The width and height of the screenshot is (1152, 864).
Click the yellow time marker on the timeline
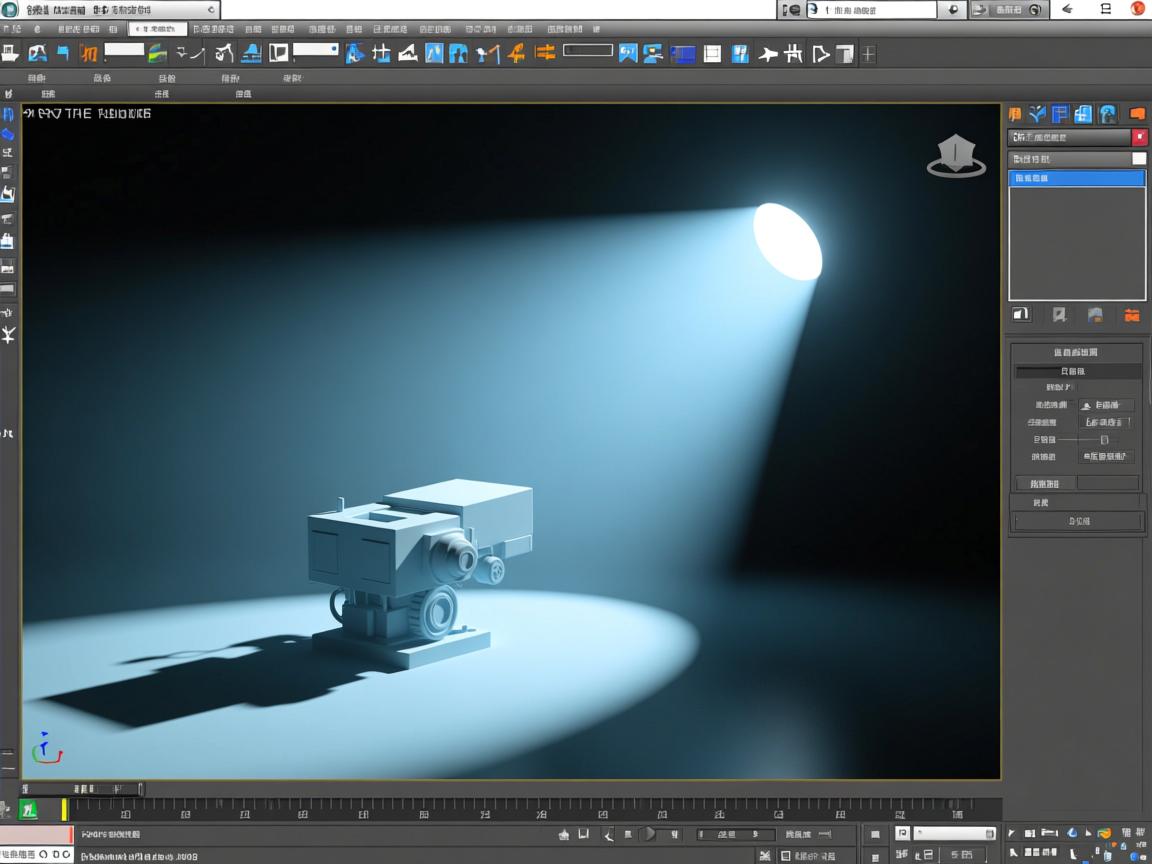(65, 809)
